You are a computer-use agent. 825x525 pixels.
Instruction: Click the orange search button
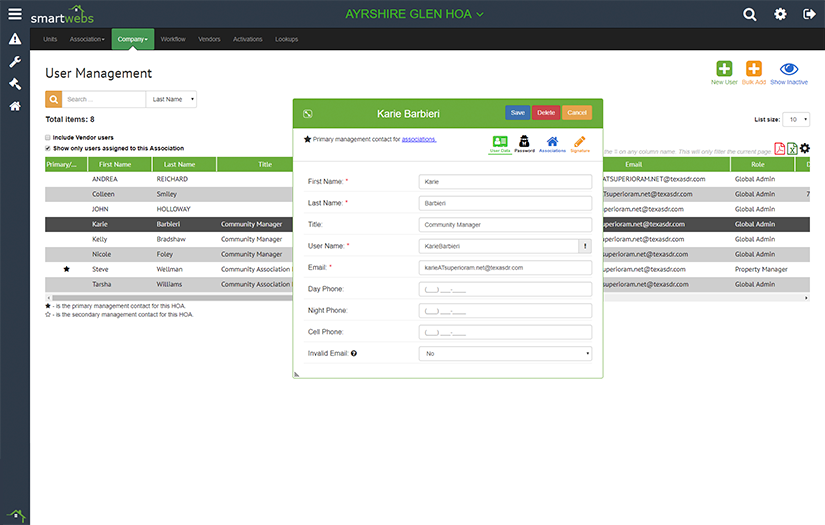(53, 99)
